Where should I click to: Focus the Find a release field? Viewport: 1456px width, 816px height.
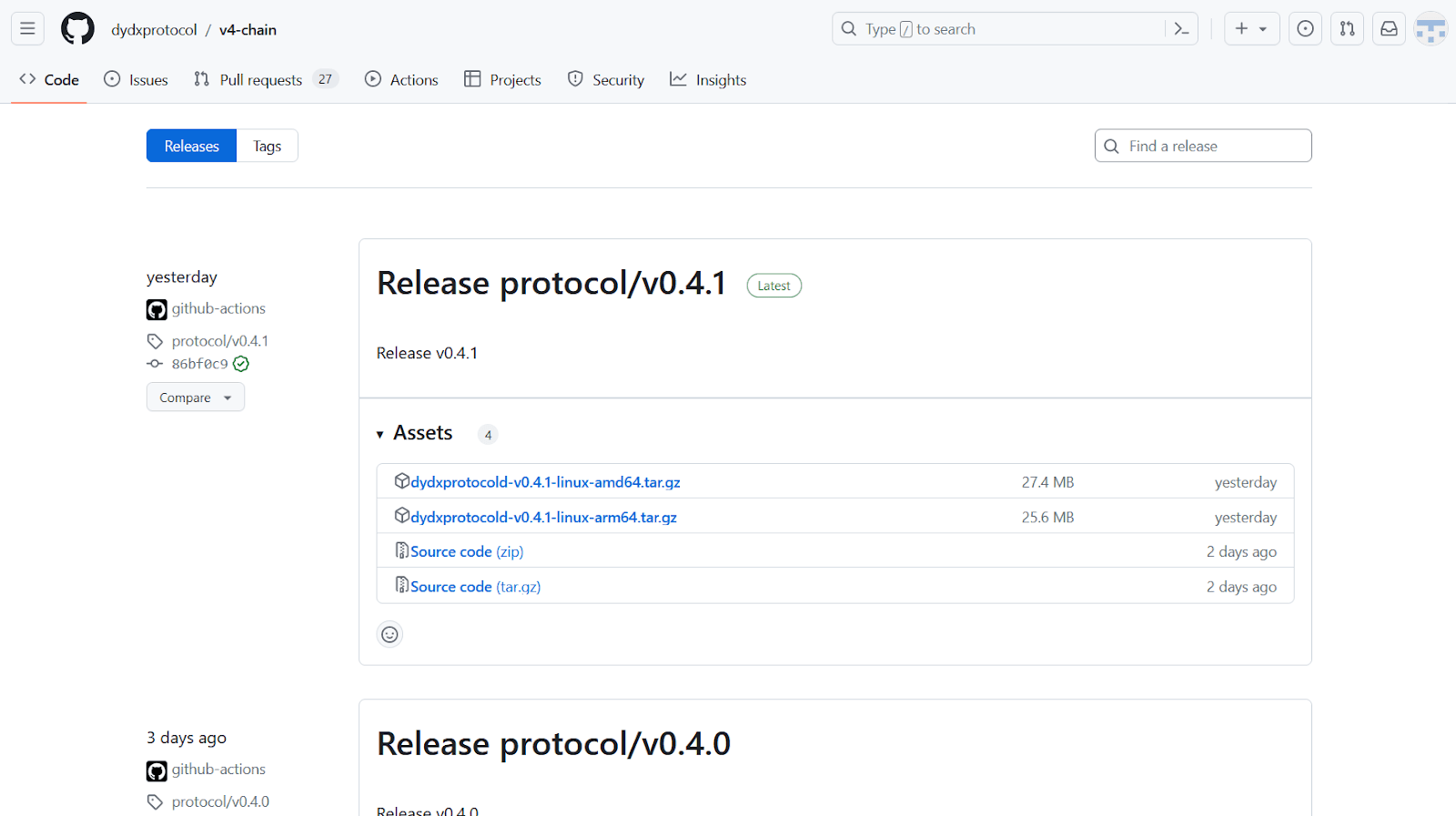pyautogui.click(x=1203, y=146)
